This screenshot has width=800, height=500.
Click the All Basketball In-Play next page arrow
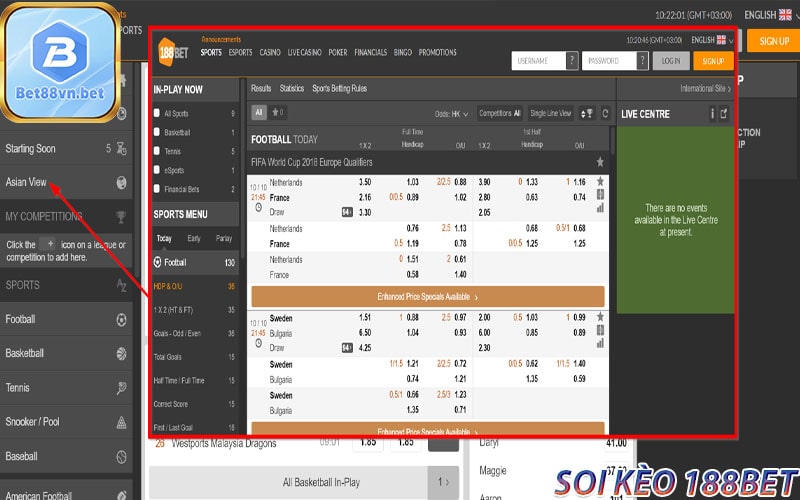443,482
